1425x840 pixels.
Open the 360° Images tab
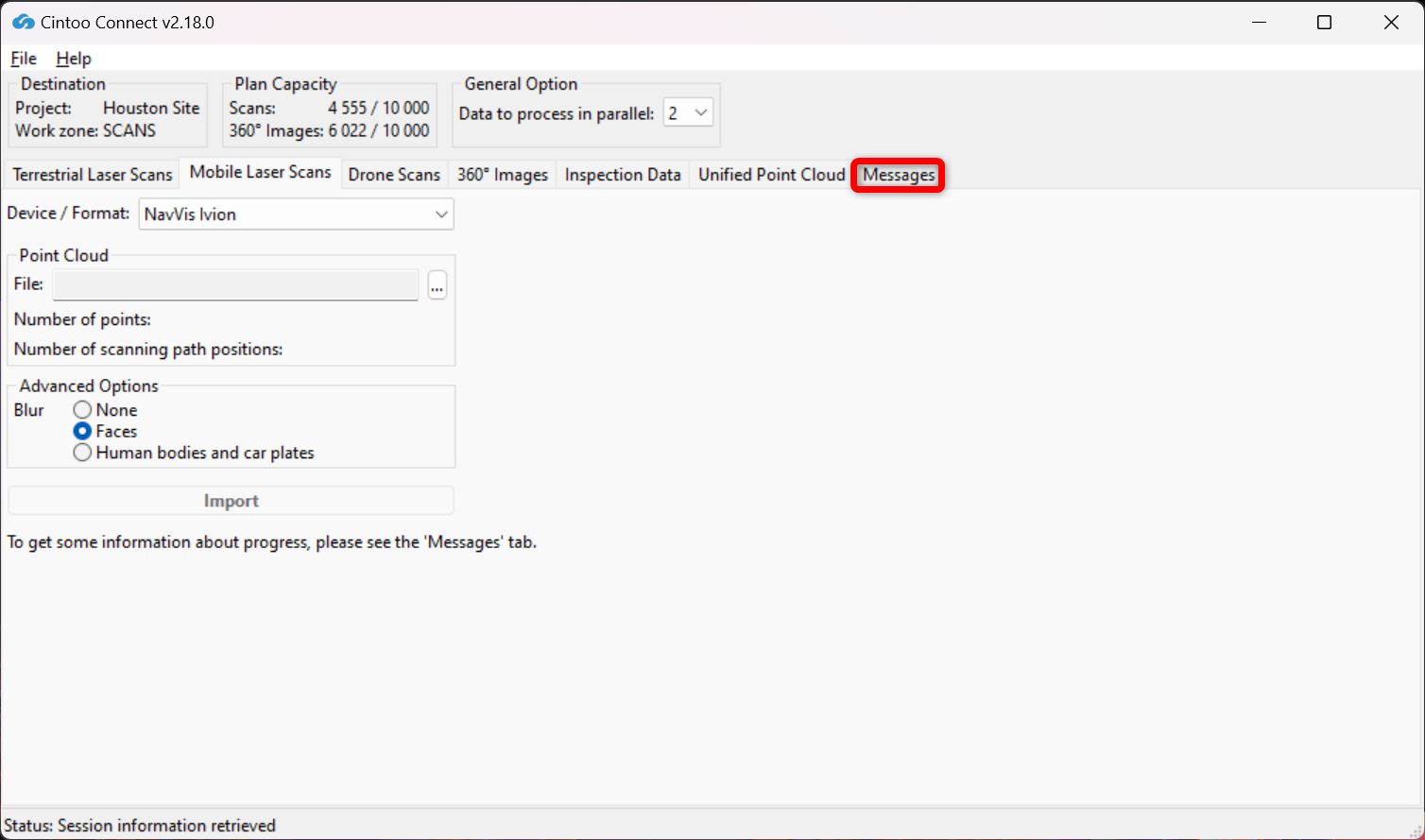click(503, 175)
